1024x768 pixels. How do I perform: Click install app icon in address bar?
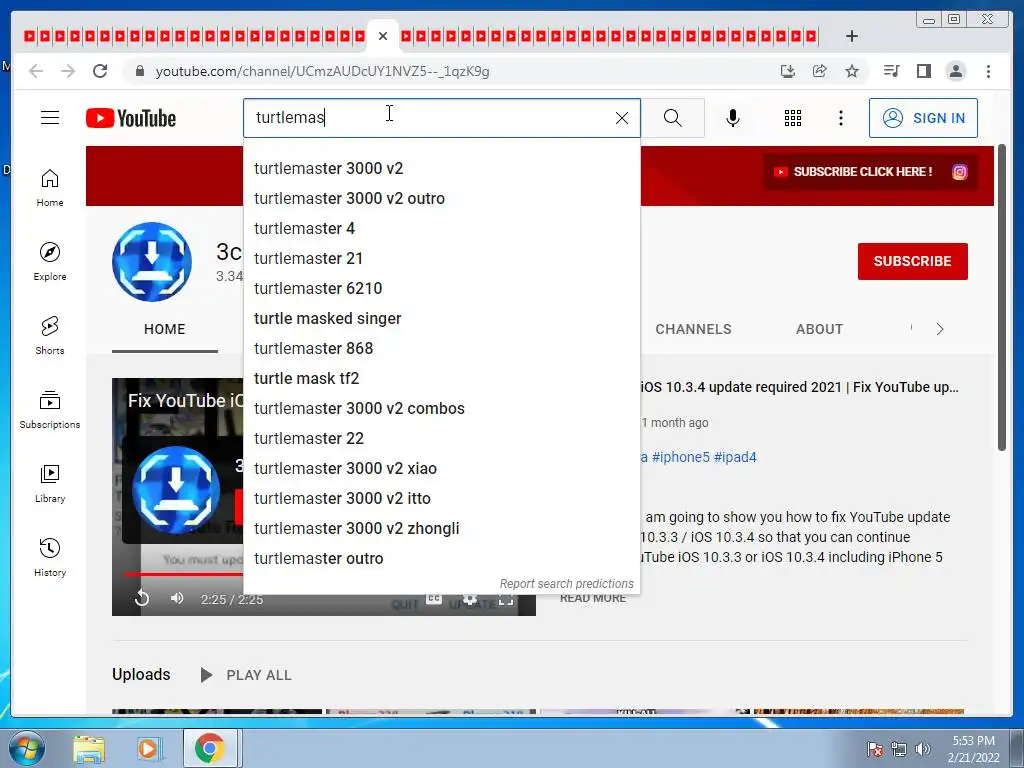click(x=788, y=71)
